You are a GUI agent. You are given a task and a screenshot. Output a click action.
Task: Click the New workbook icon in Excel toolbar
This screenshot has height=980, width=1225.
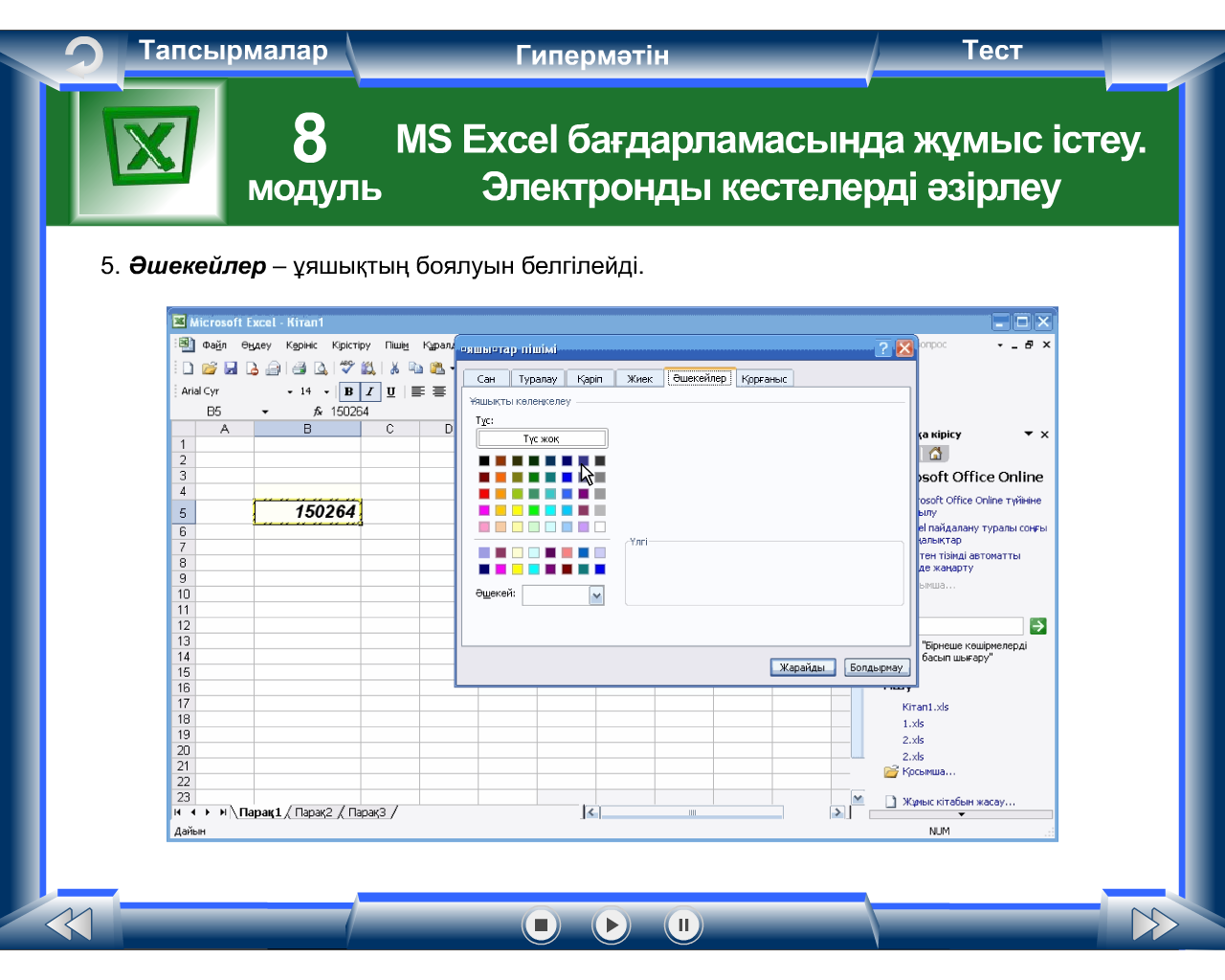pyautogui.click(x=189, y=367)
